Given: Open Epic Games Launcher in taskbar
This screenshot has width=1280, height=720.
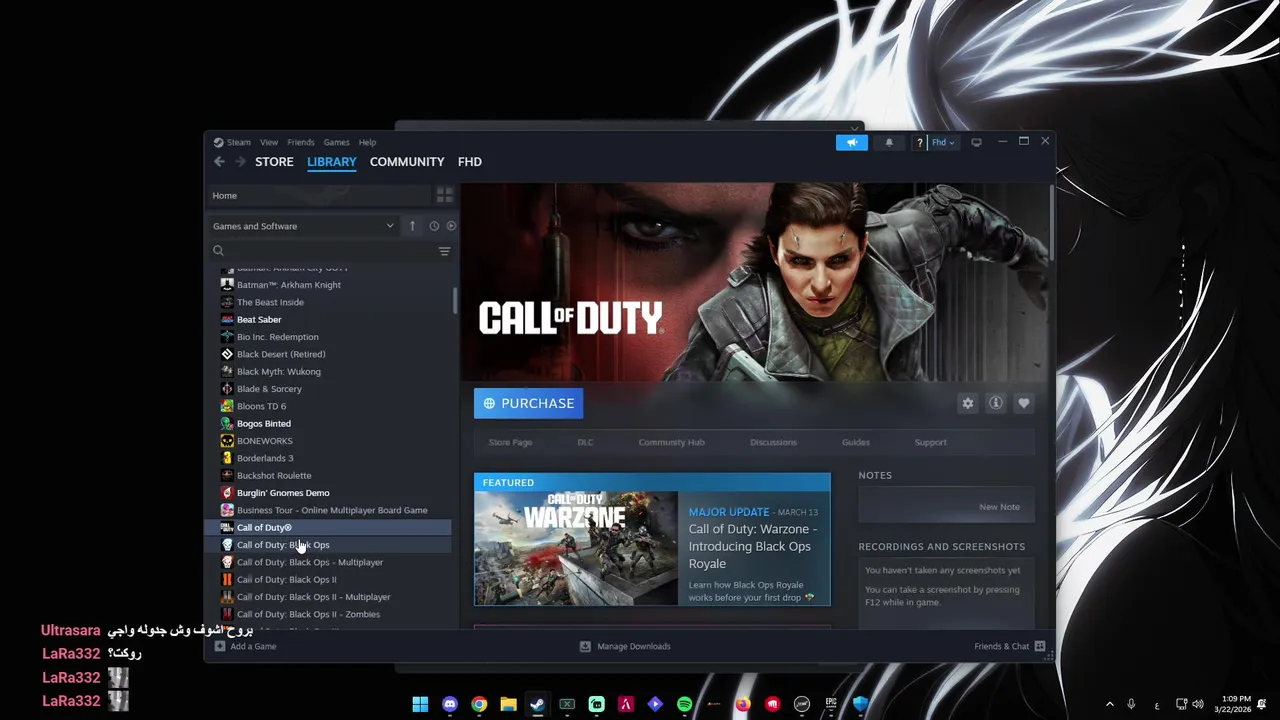Looking at the screenshot, I should pyautogui.click(x=831, y=704).
